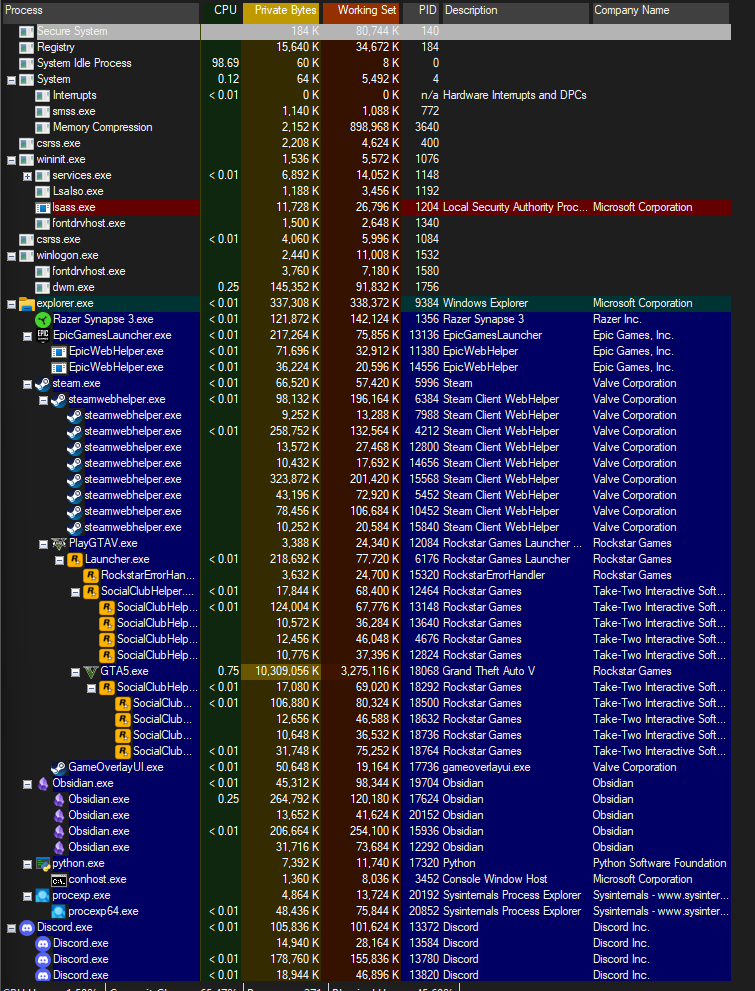
Task: Click the Secure System process icon
Action: 27,32
